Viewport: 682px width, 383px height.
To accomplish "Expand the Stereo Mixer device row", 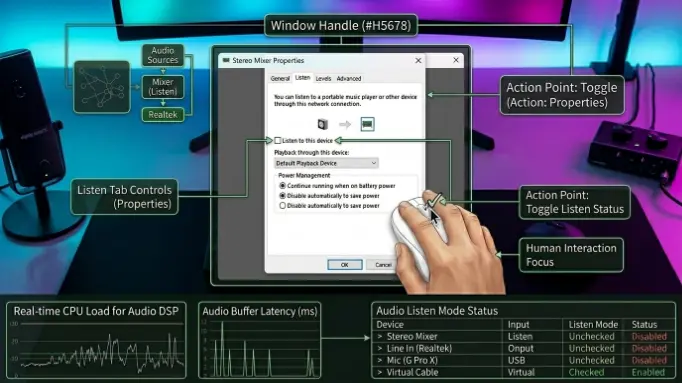I will tap(380, 336).
